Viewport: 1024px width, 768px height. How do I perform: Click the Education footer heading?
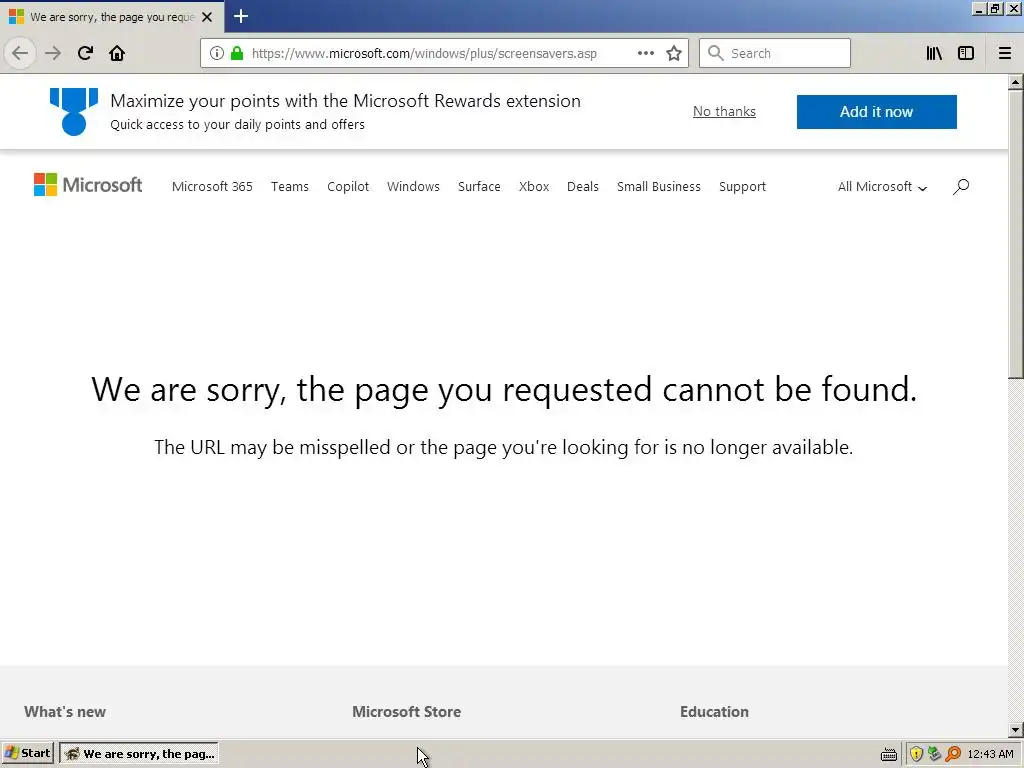[714, 712]
